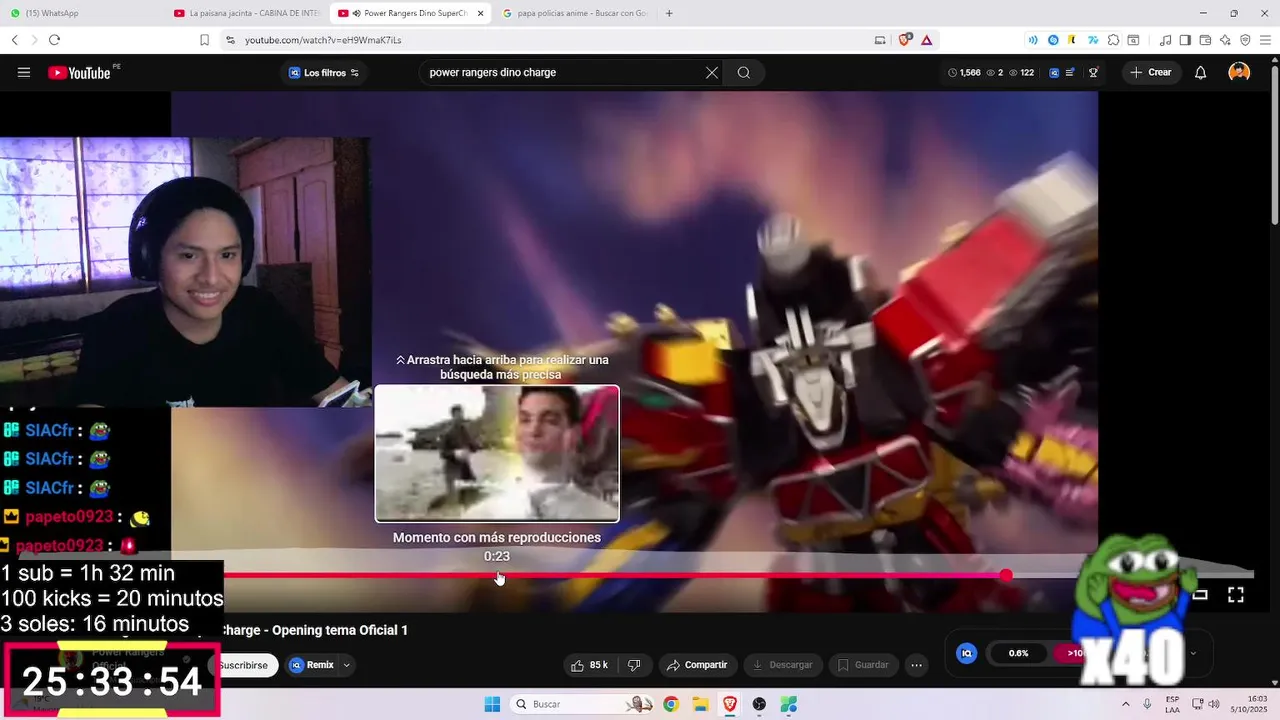1280x720 pixels.
Task: Open Brave VPN shield icon
Action: (1245, 40)
